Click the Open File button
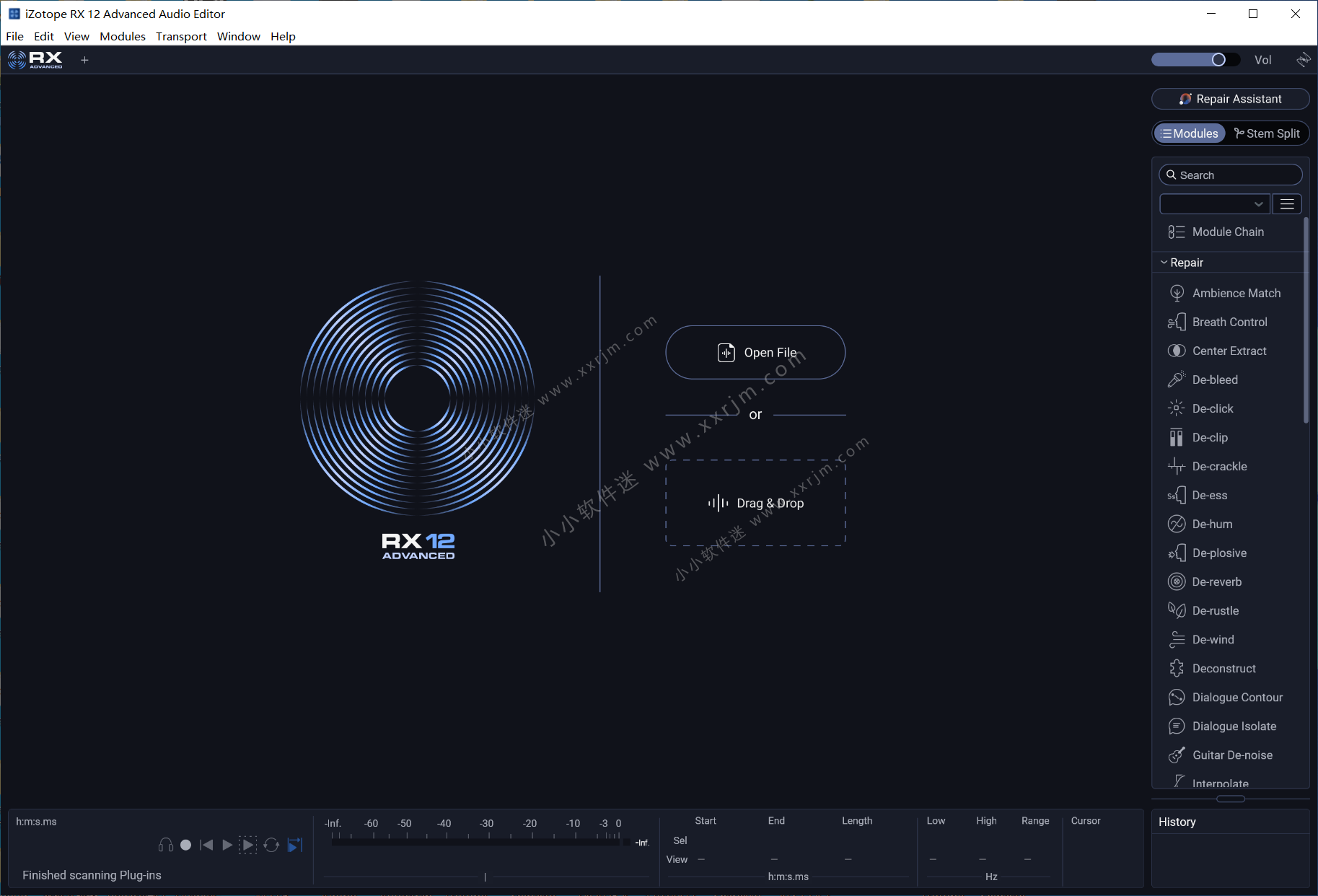The image size is (1318, 896). (x=755, y=352)
